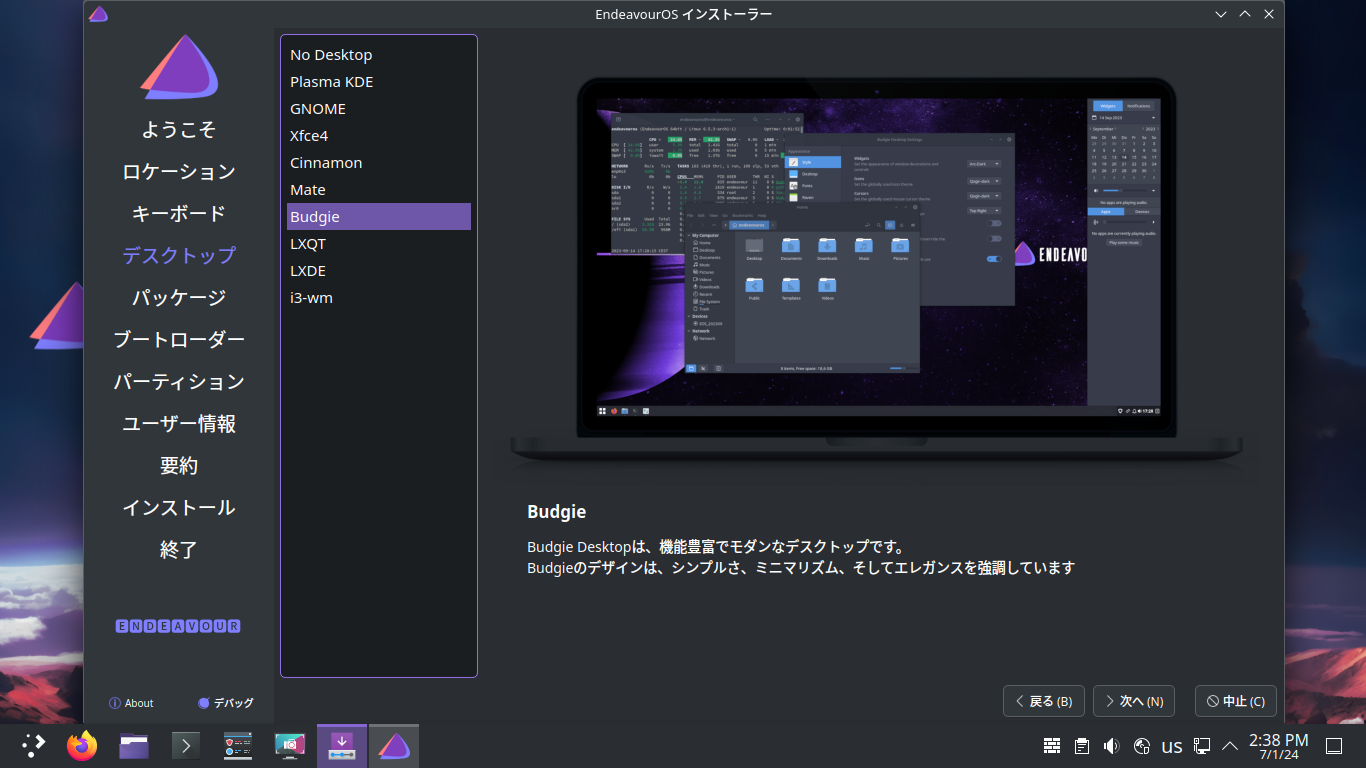
Task: Click the パッケージ sidebar step
Action: [x=179, y=298]
